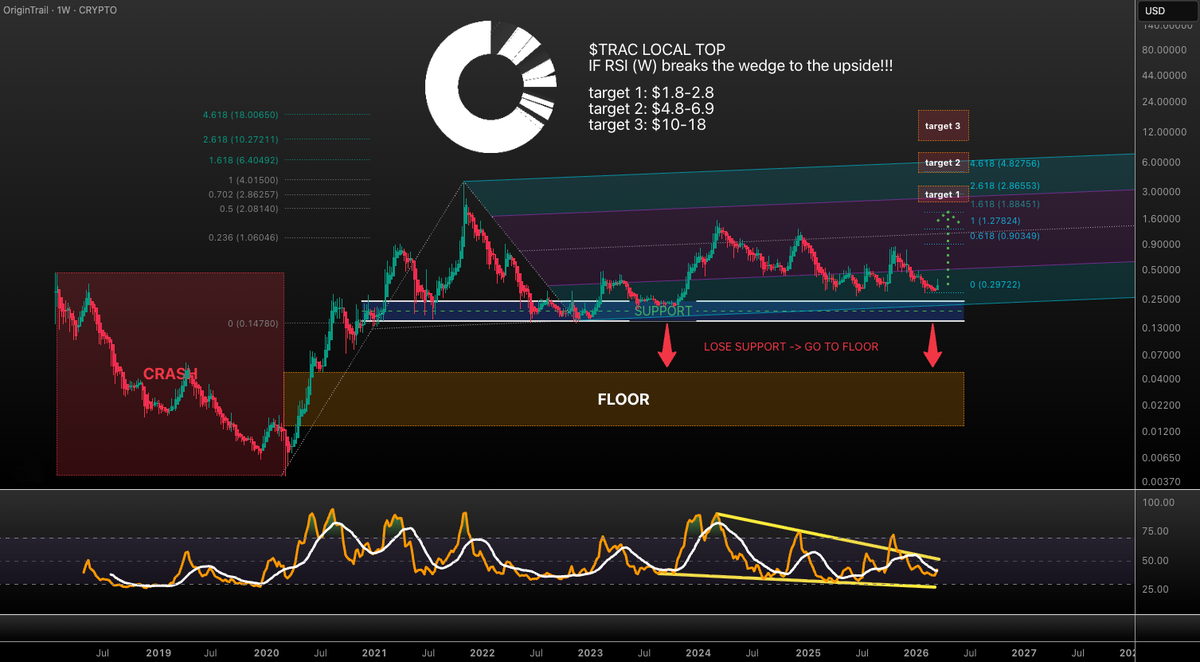The image size is (1200, 662).
Task: Click fib label '0.236 (1.06046)'
Action: (241, 237)
